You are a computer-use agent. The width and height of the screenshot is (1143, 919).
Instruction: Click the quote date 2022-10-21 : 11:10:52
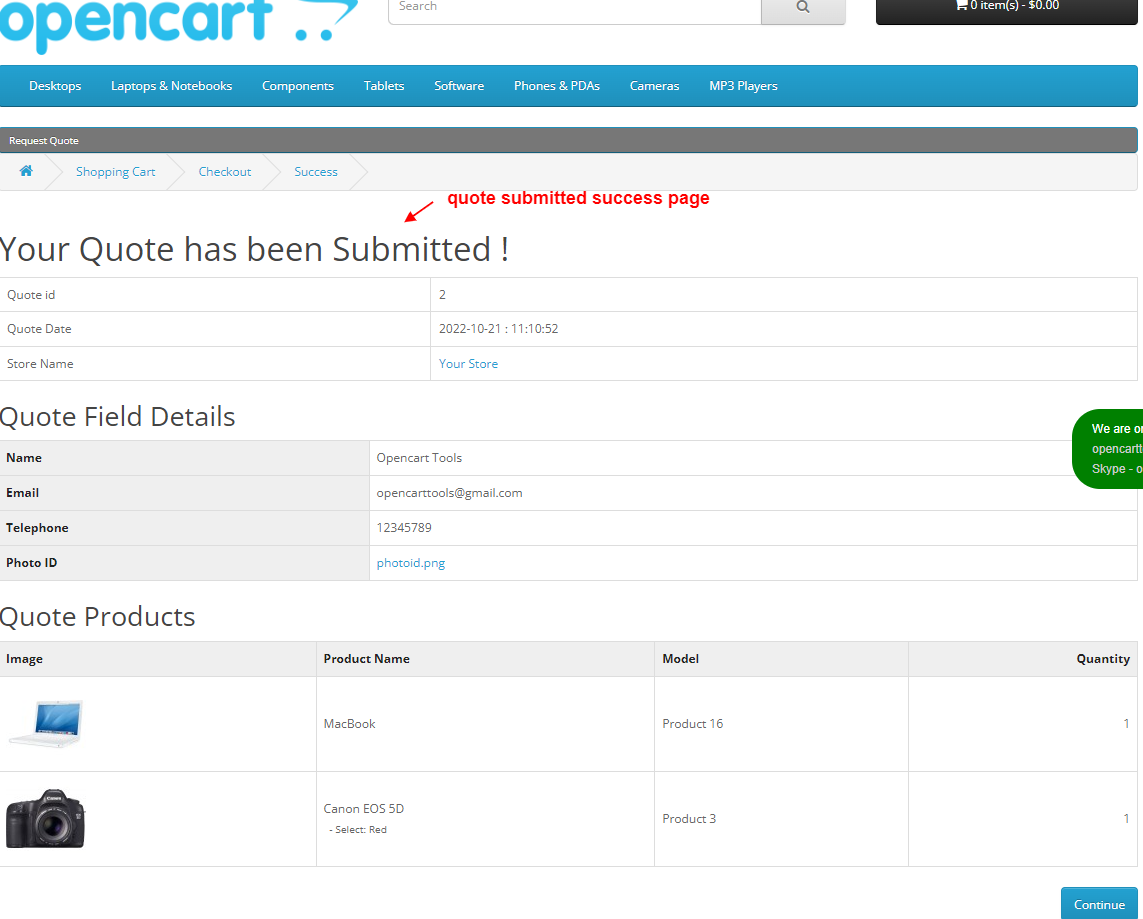[x=499, y=329]
